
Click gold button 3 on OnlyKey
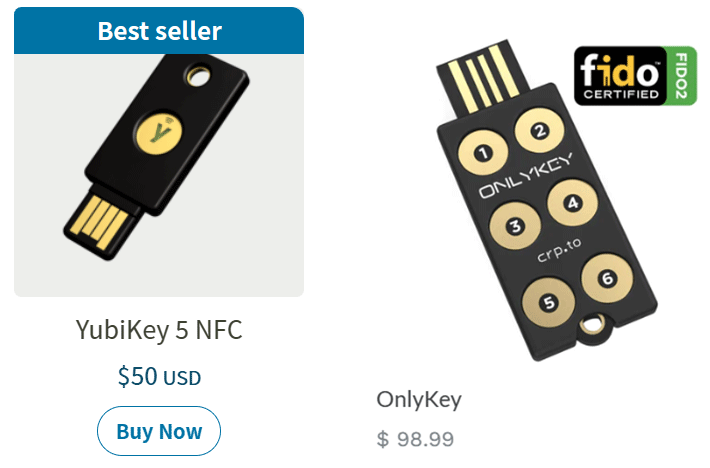pos(515,225)
